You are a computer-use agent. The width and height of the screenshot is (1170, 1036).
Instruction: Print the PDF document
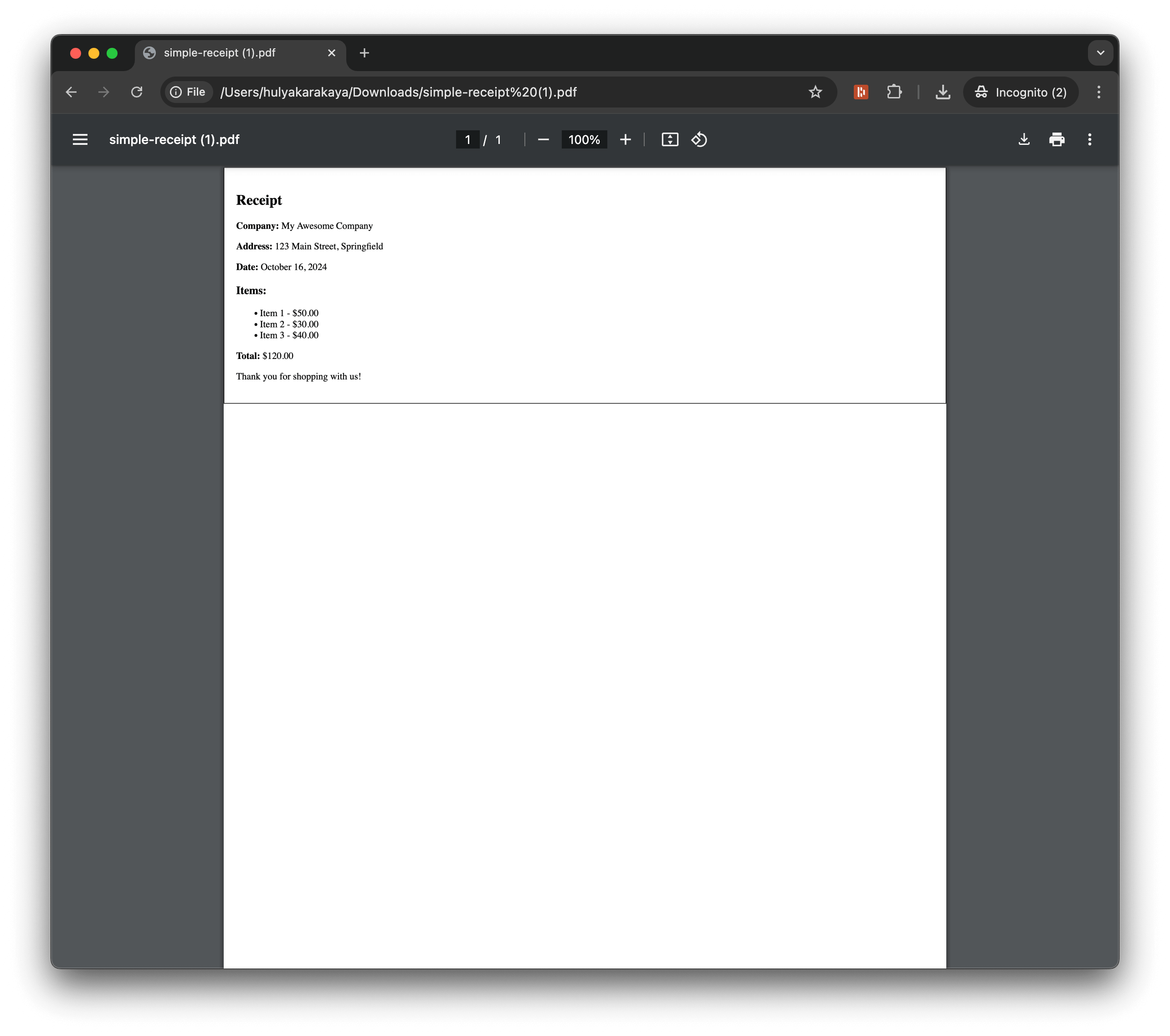pos(1057,139)
